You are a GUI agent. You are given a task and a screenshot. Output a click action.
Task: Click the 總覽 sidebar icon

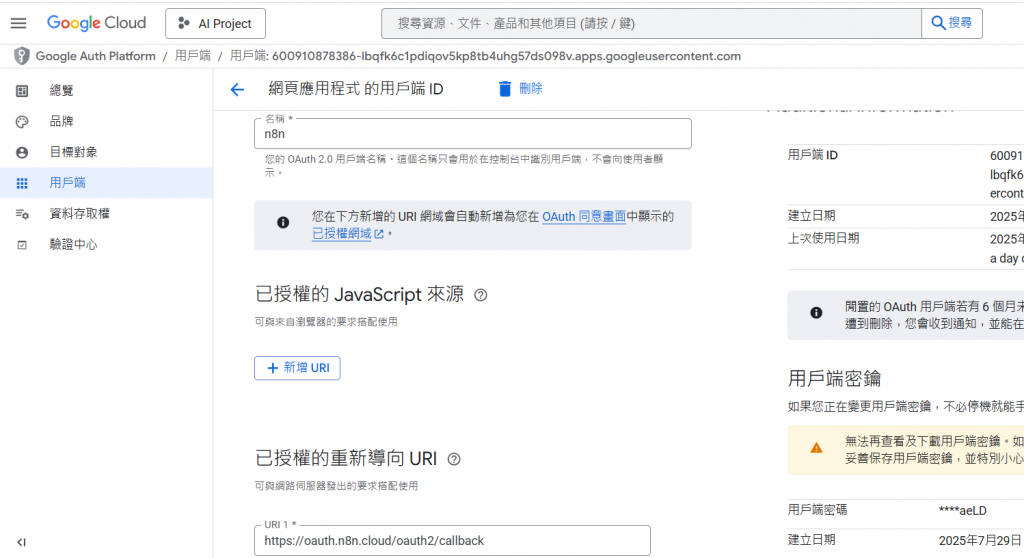pyautogui.click(x=22, y=91)
